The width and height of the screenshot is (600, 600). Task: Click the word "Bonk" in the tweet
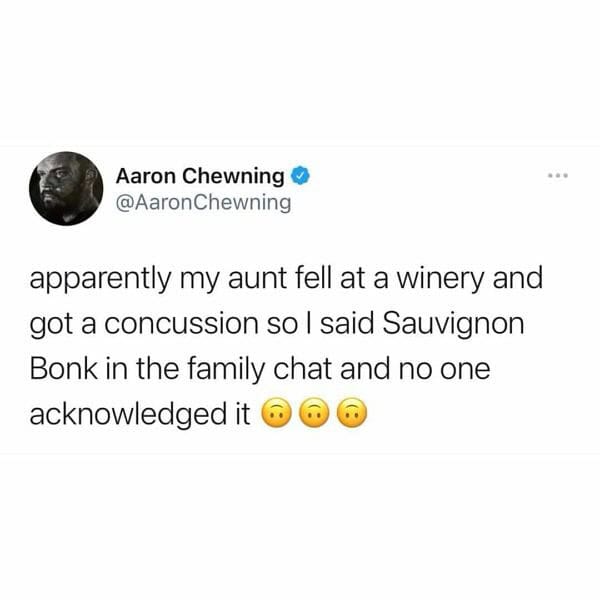coord(64,369)
